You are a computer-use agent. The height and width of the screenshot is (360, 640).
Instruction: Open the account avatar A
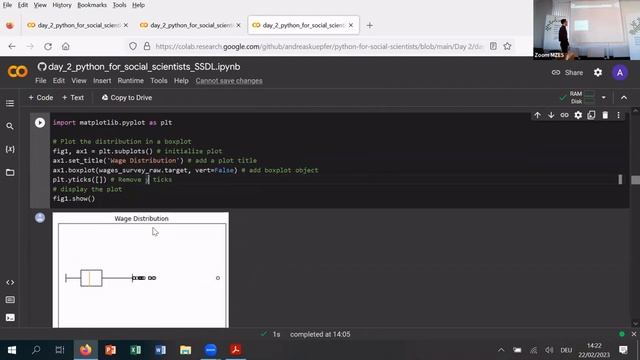[620, 73]
